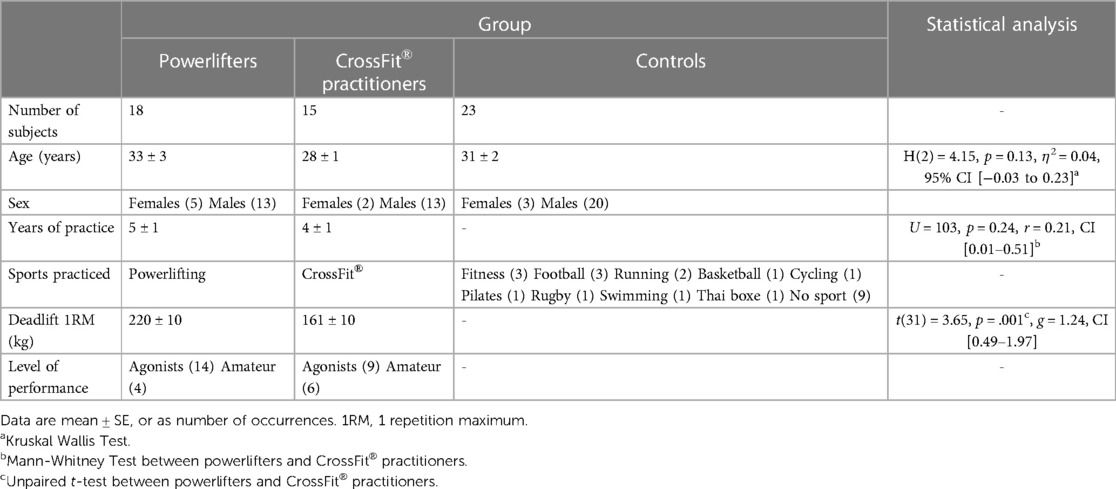1116x489 pixels.
Task: Select the t(31) = 3.65 result cell
Action: (1001, 329)
